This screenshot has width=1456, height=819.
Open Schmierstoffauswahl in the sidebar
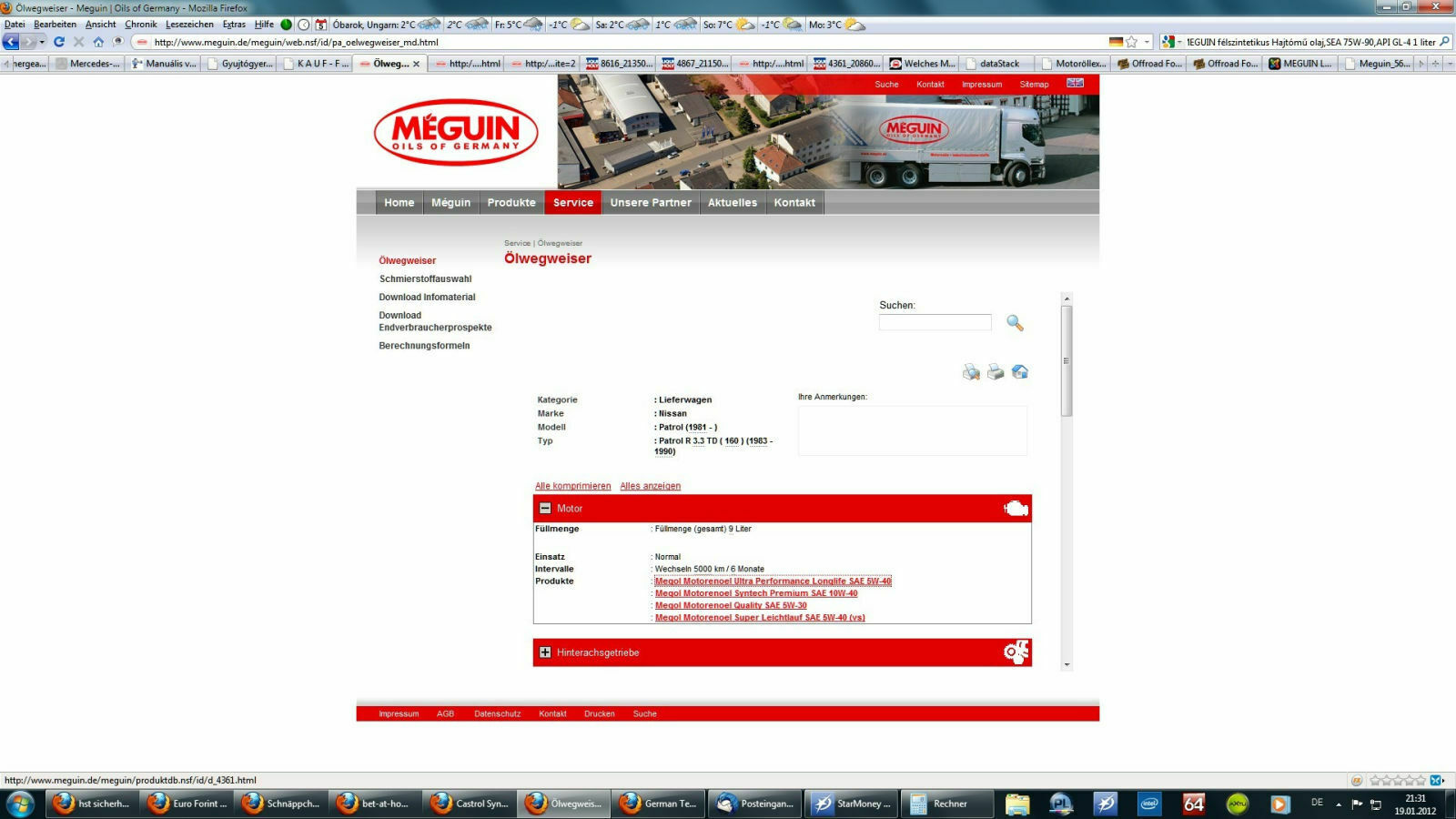pos(425,279)
